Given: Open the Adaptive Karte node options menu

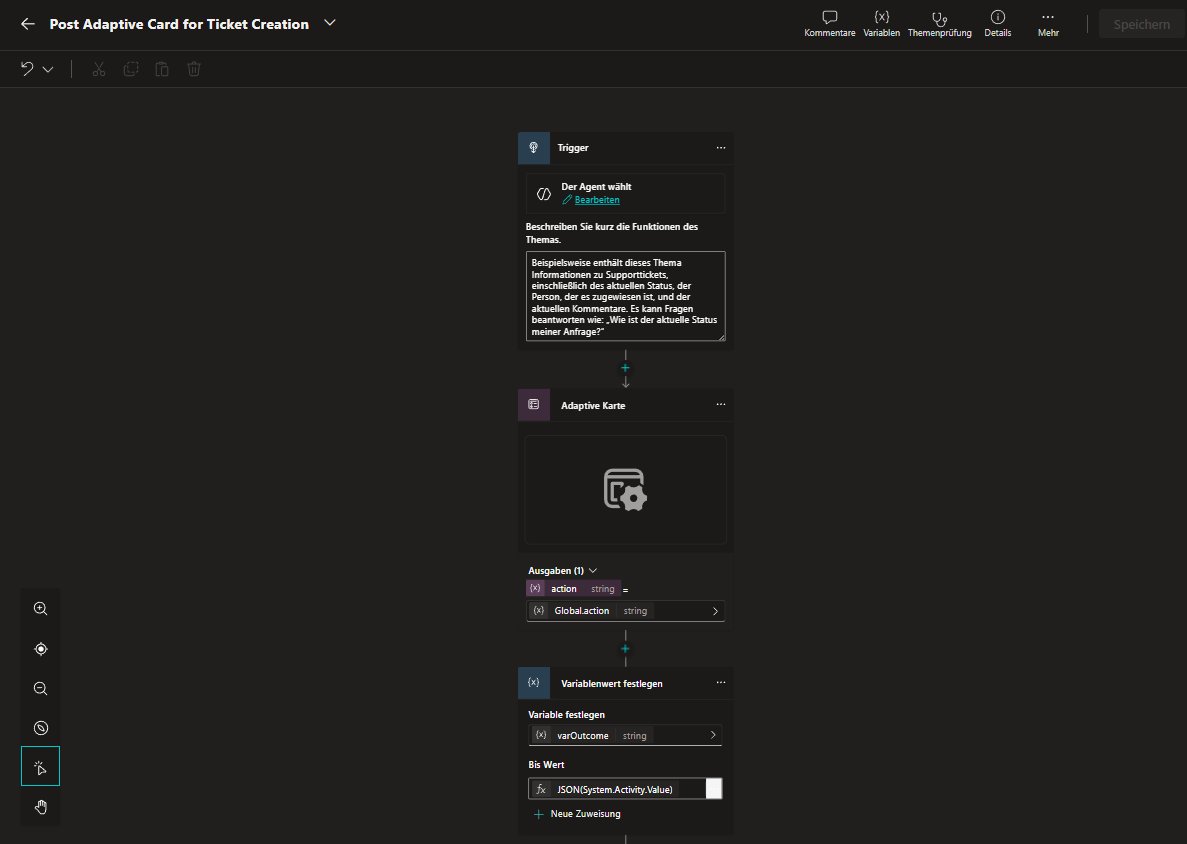Looking at the screenshot, I should (721, 405).
